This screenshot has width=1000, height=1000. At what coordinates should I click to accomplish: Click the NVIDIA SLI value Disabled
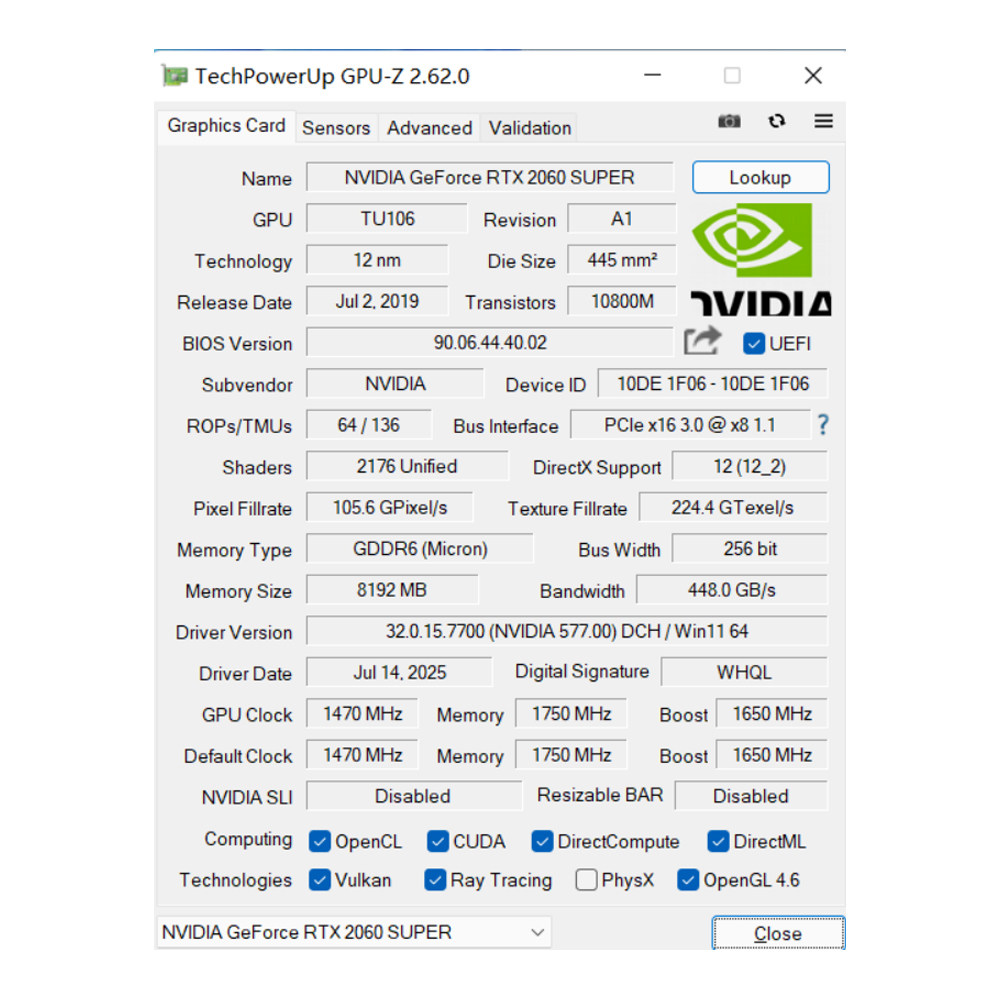[x=413, y=796]
